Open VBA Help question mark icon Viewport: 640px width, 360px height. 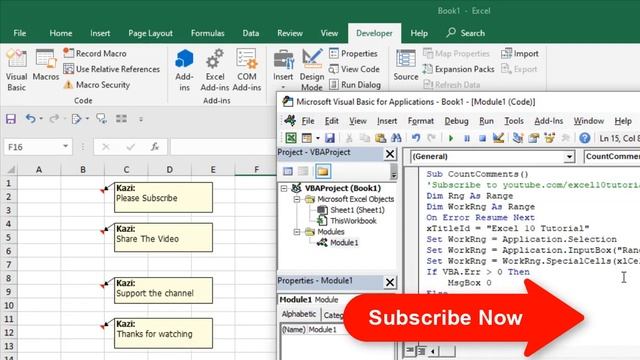pos(584,138)
